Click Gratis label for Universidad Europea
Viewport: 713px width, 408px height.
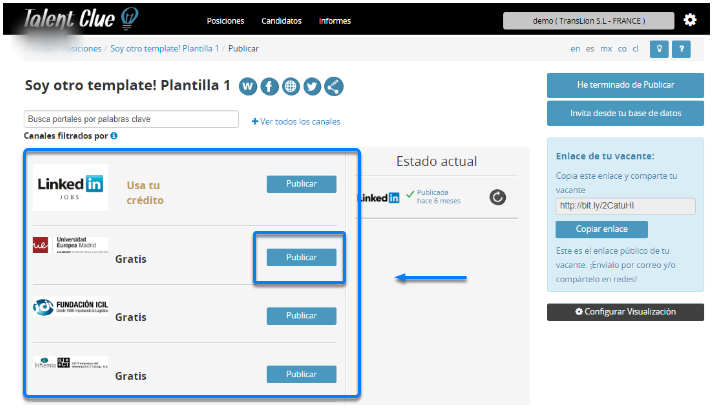tap(131, 259)
